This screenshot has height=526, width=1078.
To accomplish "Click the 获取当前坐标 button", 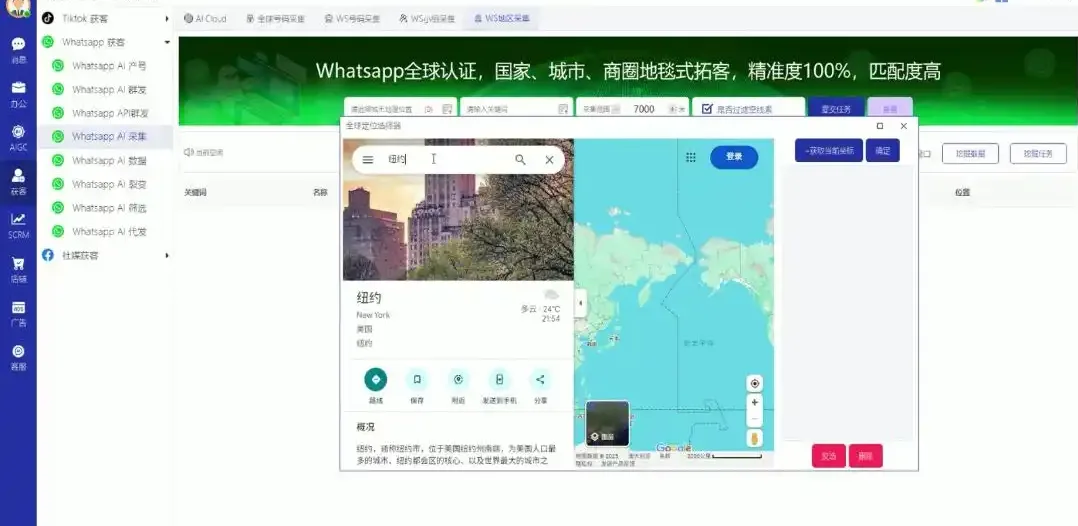I will (828, 151).
